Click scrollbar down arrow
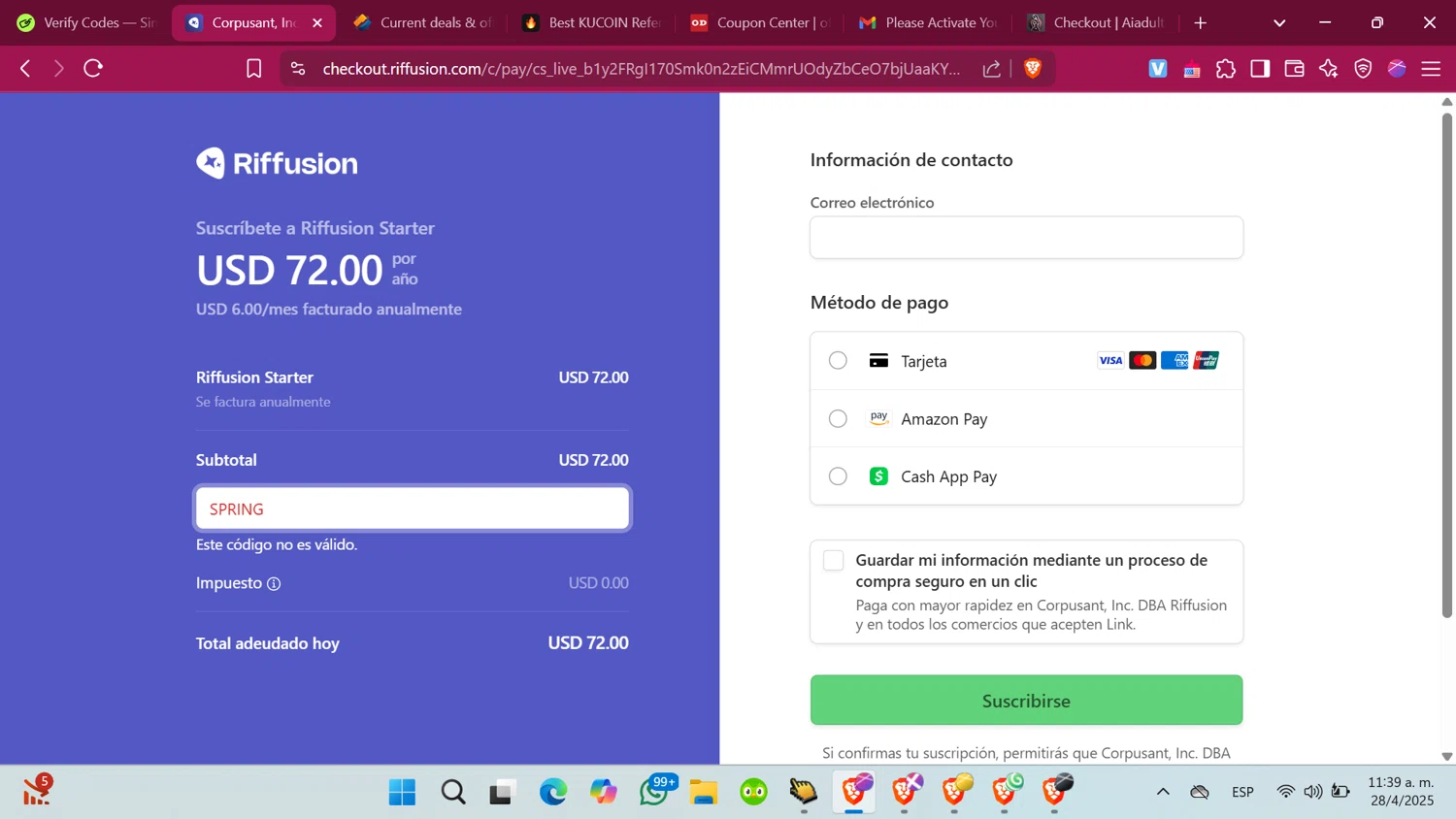This screenshot has height=819, width=1456. [x=1446, y=756]
